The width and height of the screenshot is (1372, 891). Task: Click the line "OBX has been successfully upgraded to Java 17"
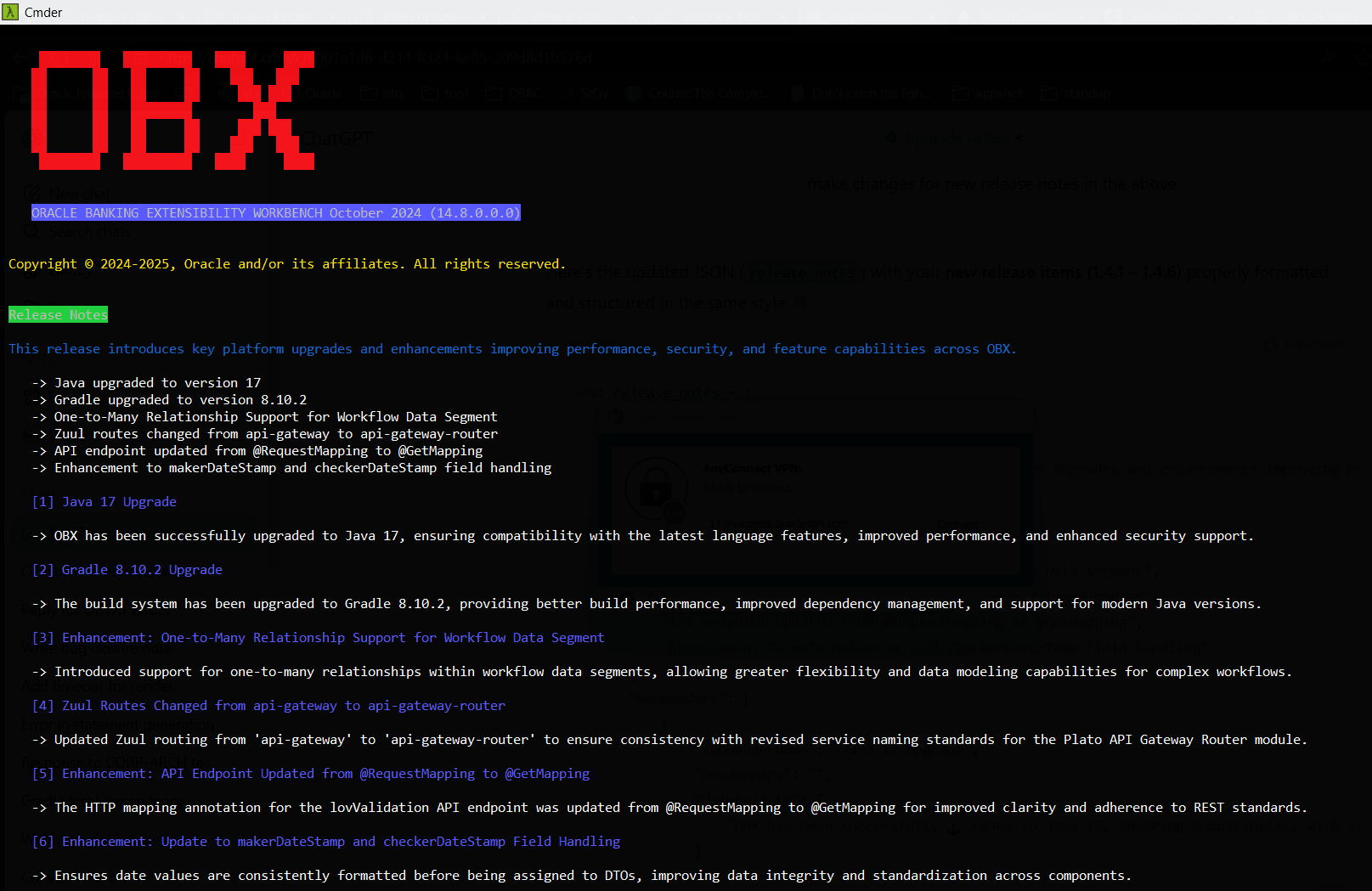(x=642, y=536)
